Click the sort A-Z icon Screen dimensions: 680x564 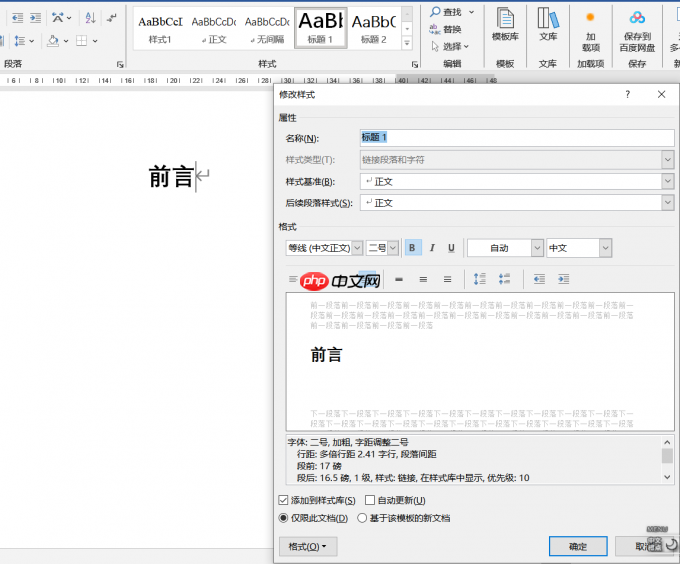click(x=90, y=18)
